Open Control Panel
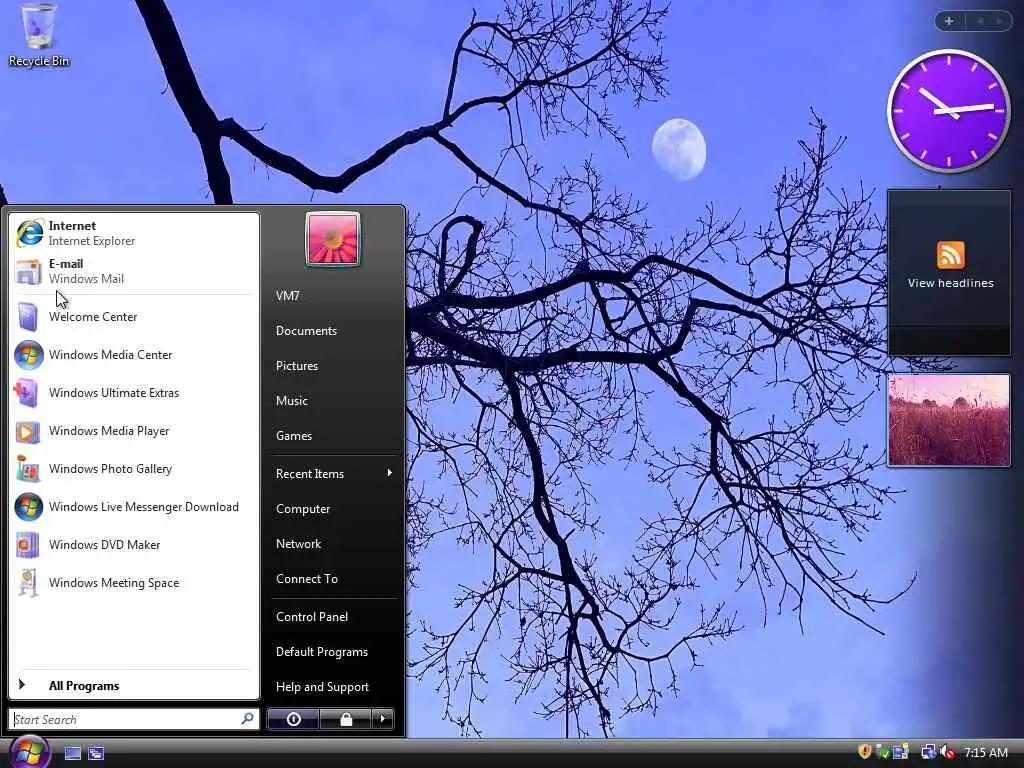This screenshot has width=1024, height=768. (334, 616)
